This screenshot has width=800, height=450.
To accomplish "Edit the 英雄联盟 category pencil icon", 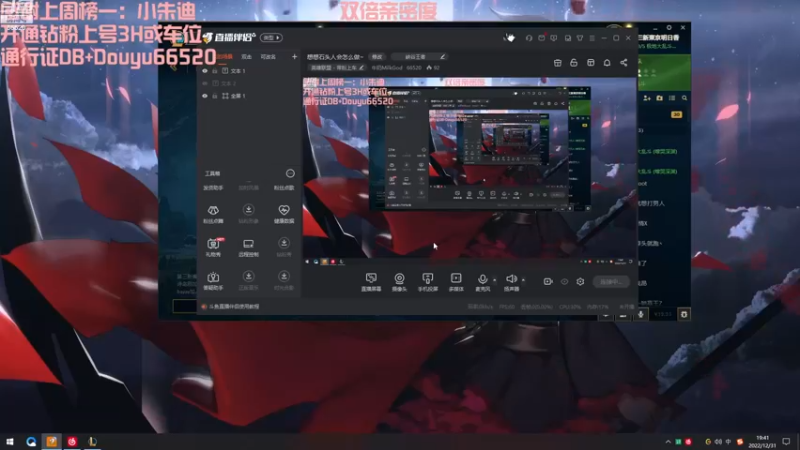I will tap(361, 67).
